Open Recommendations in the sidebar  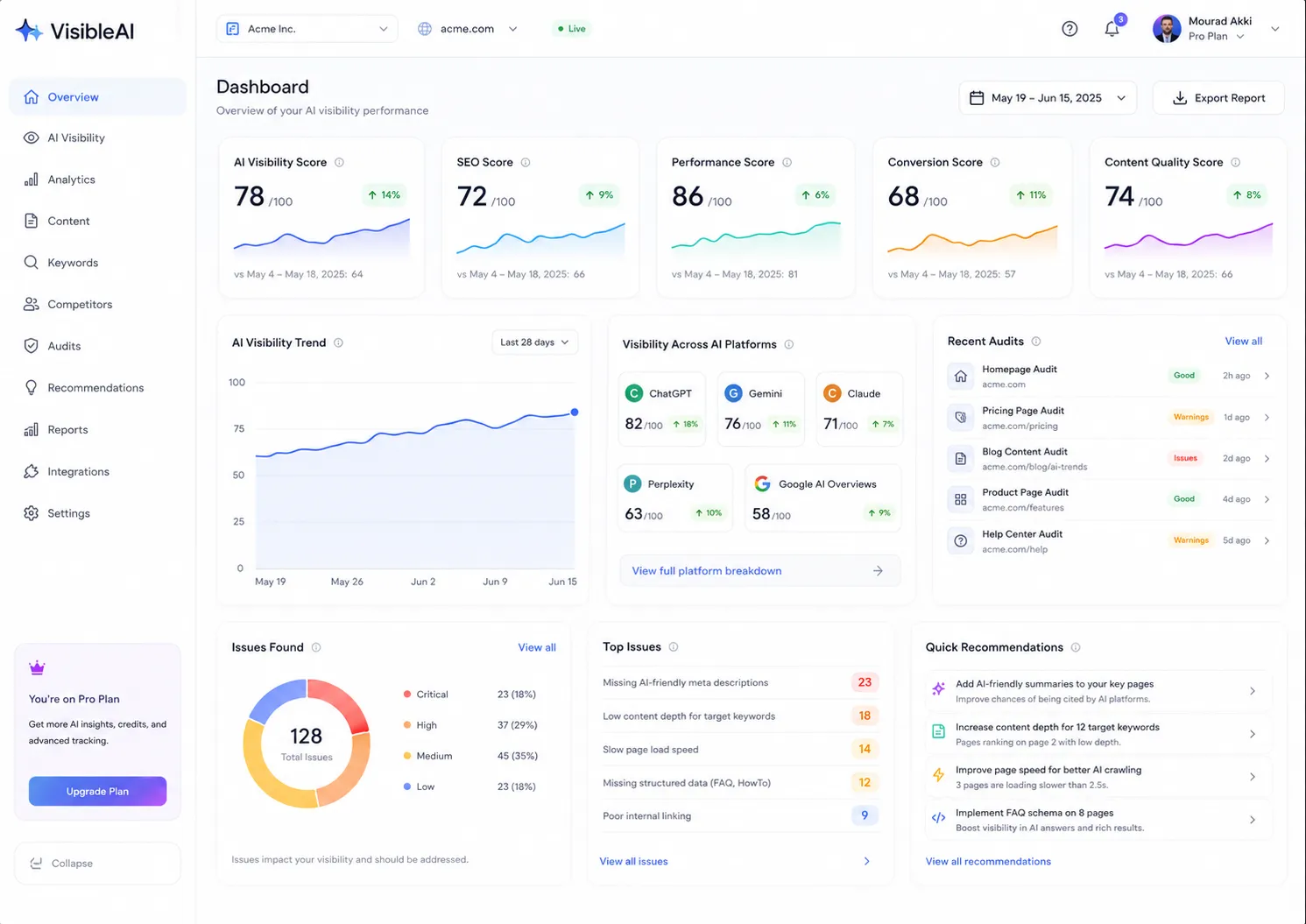pos(97,388)
